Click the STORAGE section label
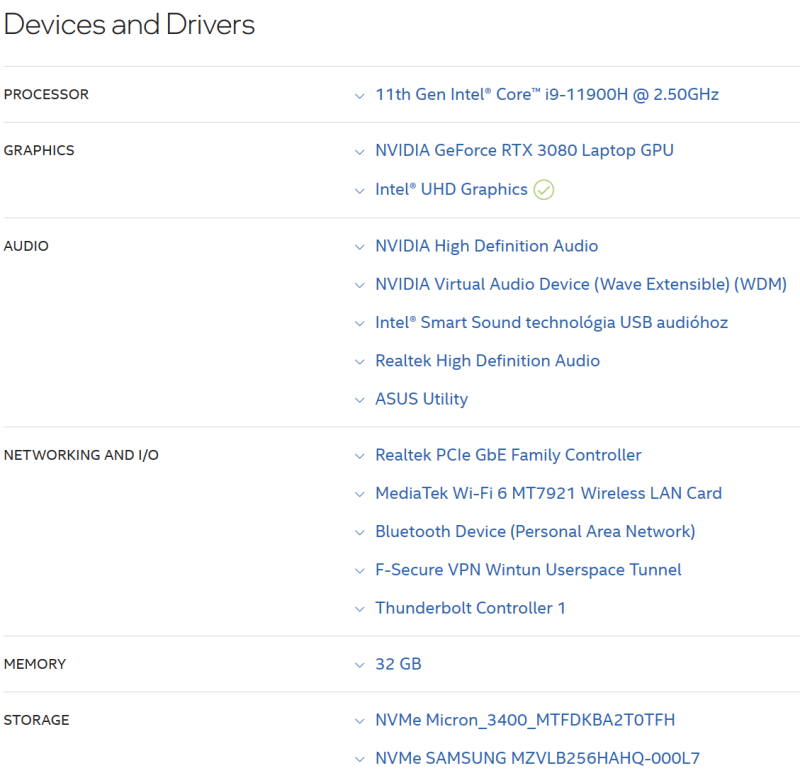800x778 pixels. click(x=37, y=720)
